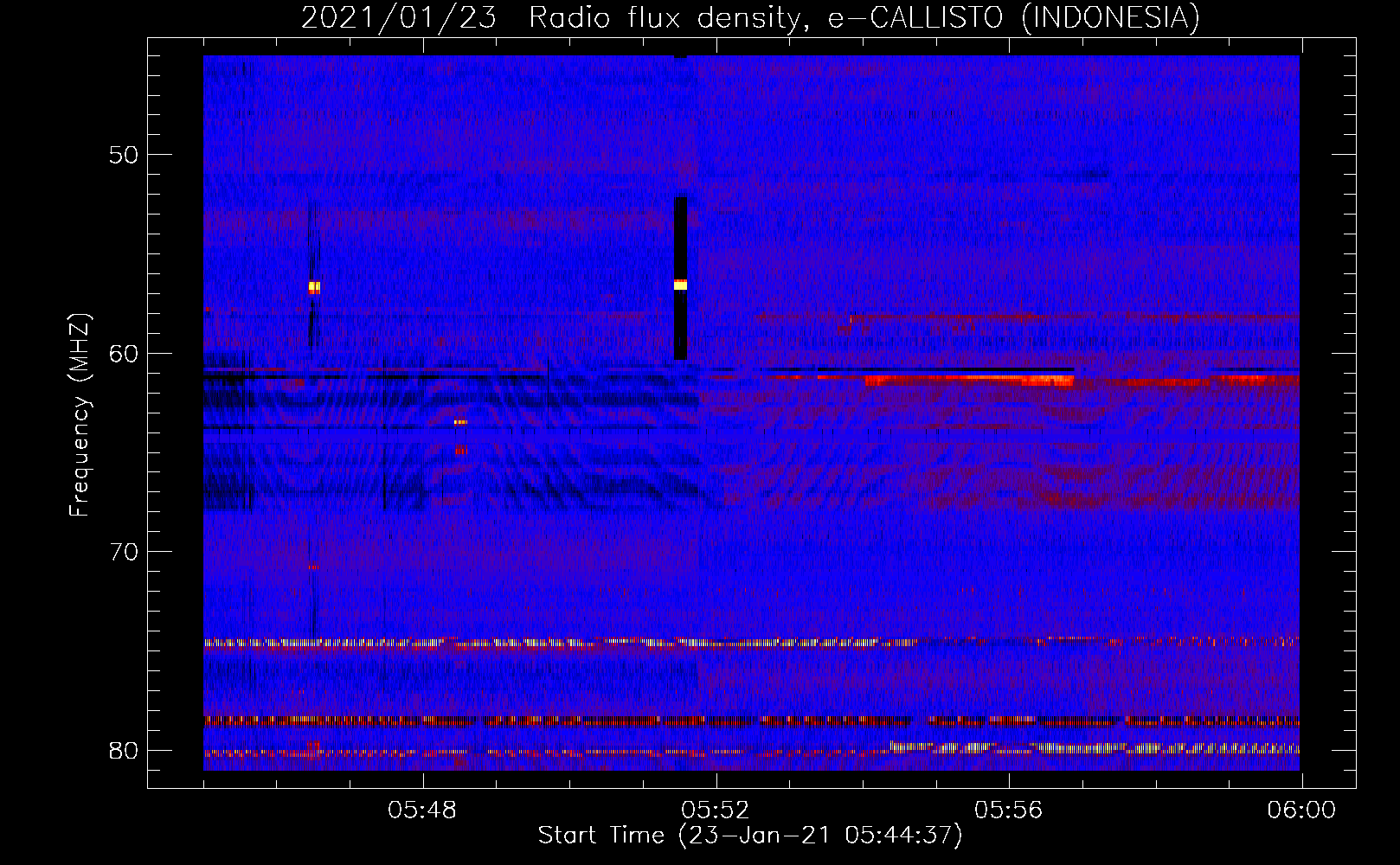Click the 05:48 time tick label
Screen dimensions: 1400x865
[x=422, y=811]
